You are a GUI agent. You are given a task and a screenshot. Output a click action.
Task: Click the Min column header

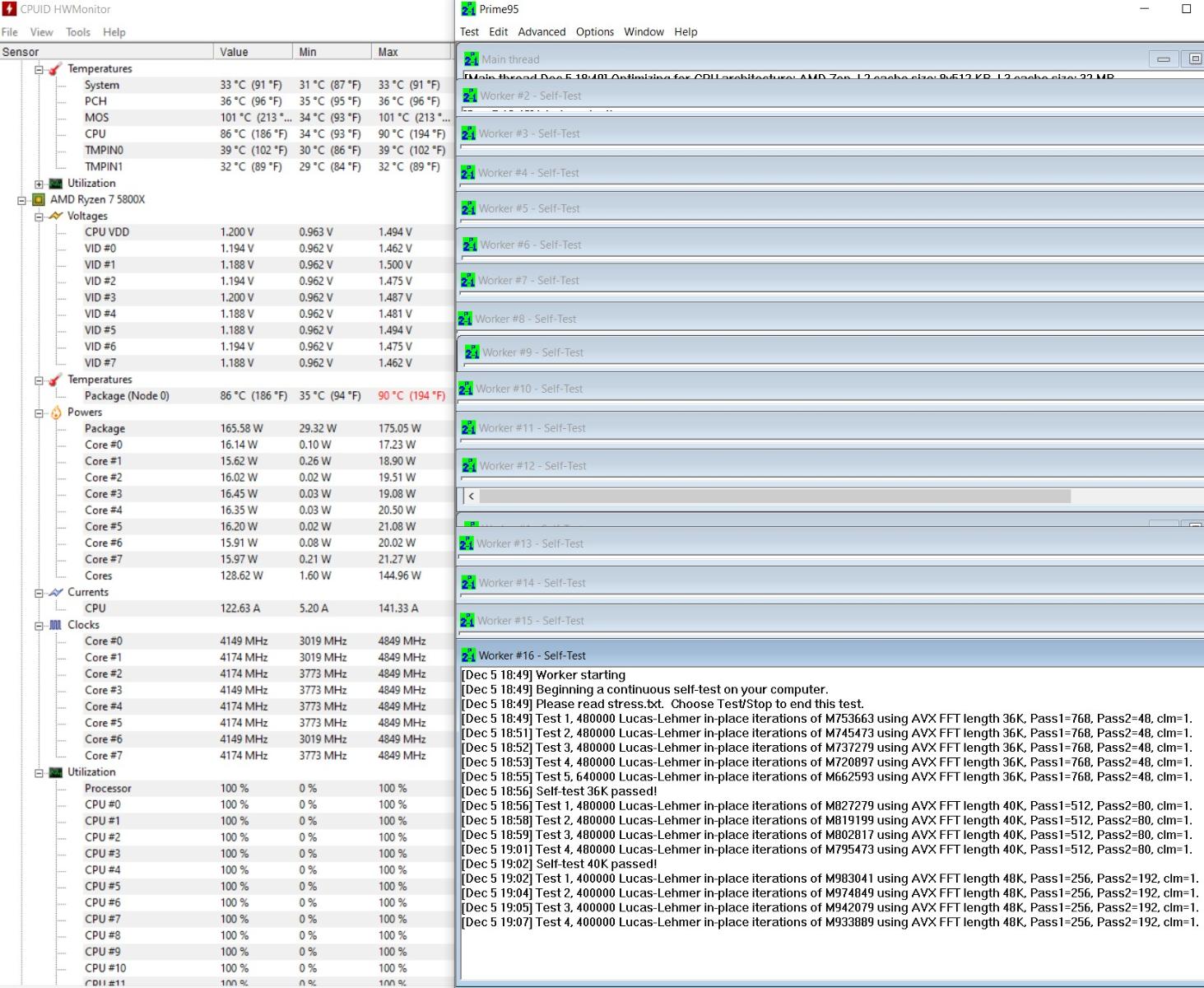click(x=332, y=52)
